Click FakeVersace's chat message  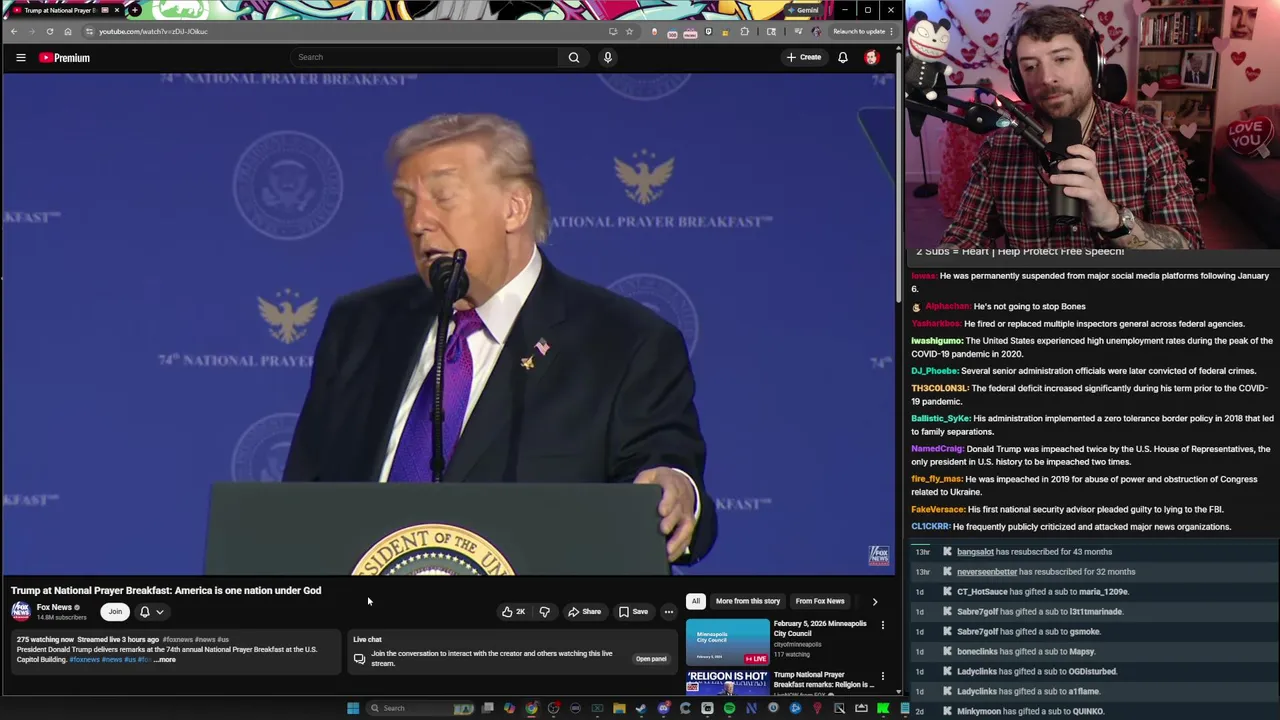pyautogui.click(x=1067, y=509)
